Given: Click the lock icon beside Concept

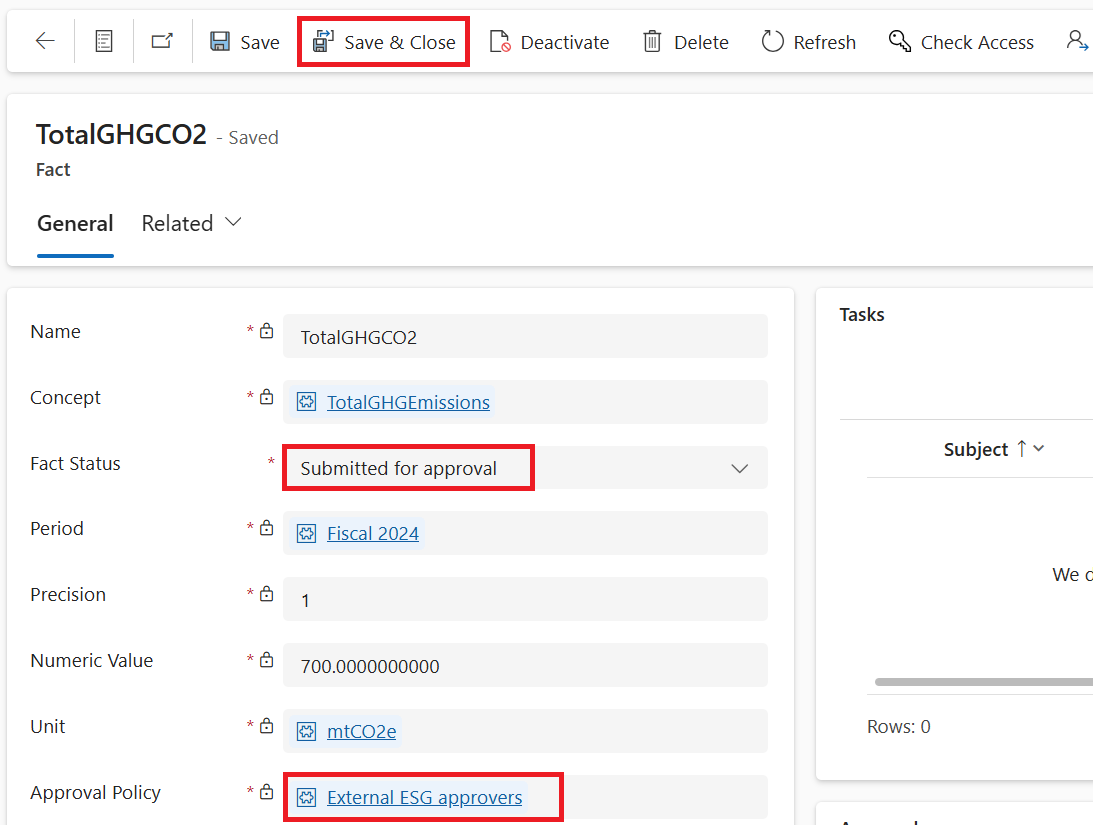Looking at the screenshot, I should point(266,396).
